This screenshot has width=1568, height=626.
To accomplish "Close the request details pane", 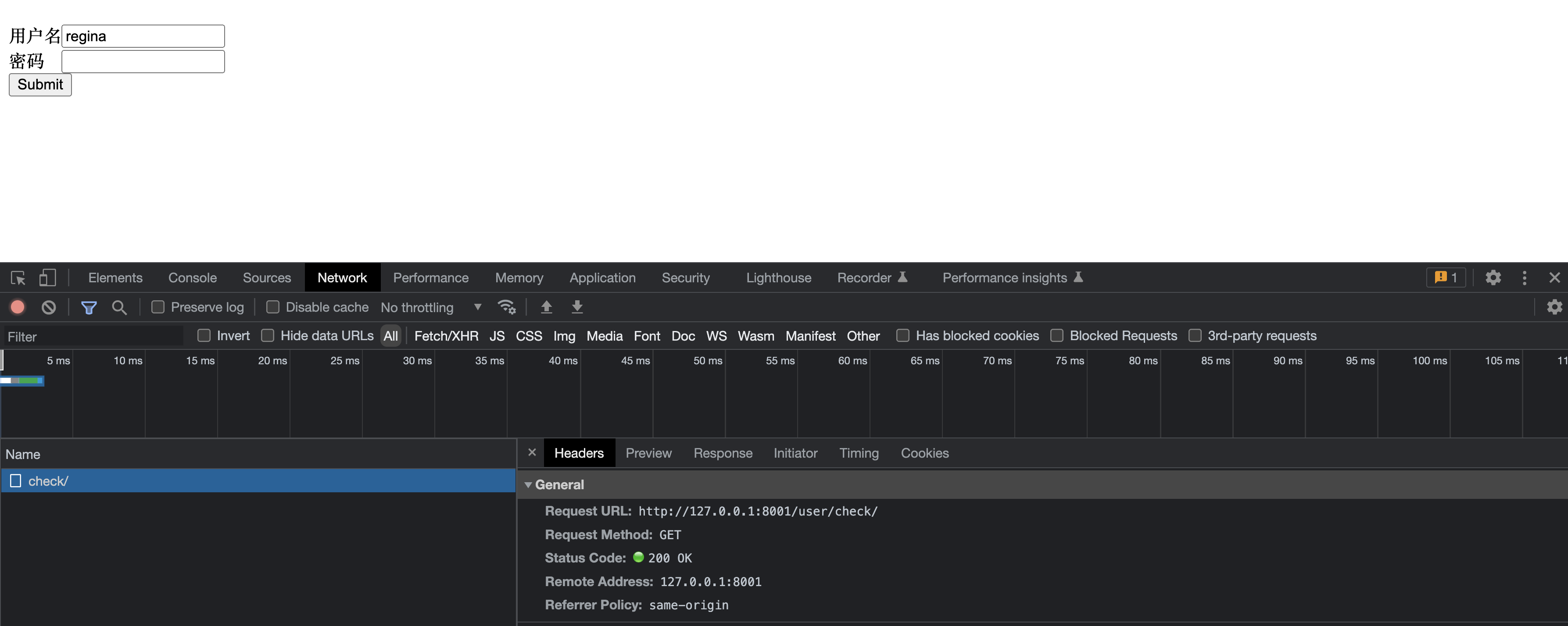I will pyautogui.click(x=532, y=452).
